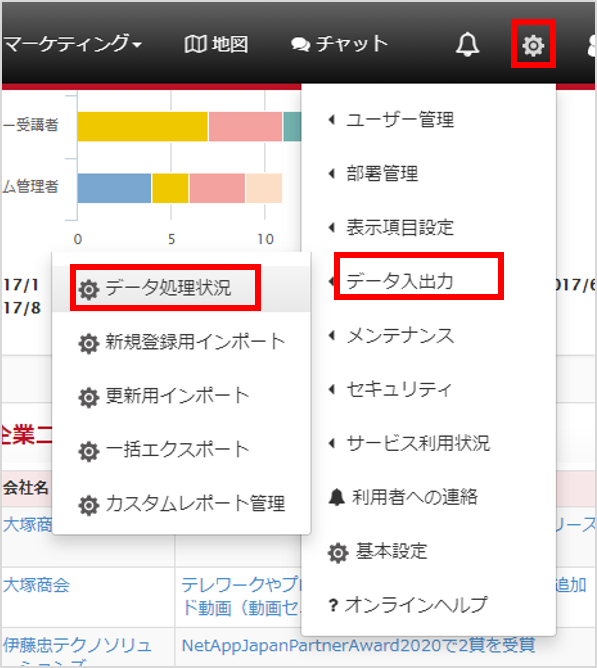Click gear icon beside データ処理状況
The image size is (597, 668).
point(89,289)
